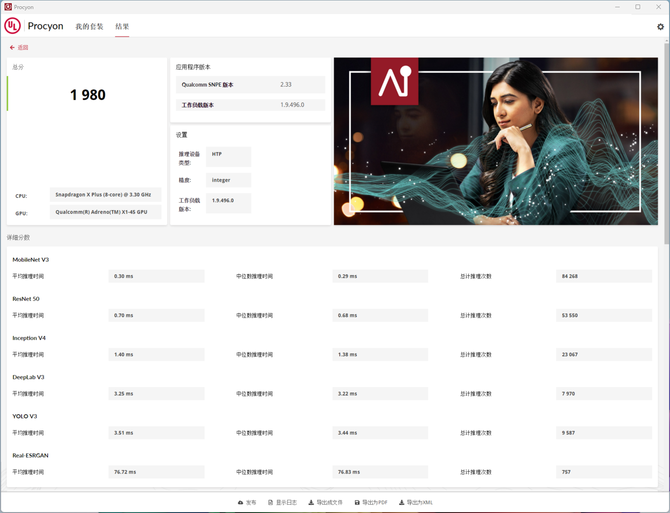
Task: Click the Snapdragon X Plus CPU field
Action: pos(106,195)
